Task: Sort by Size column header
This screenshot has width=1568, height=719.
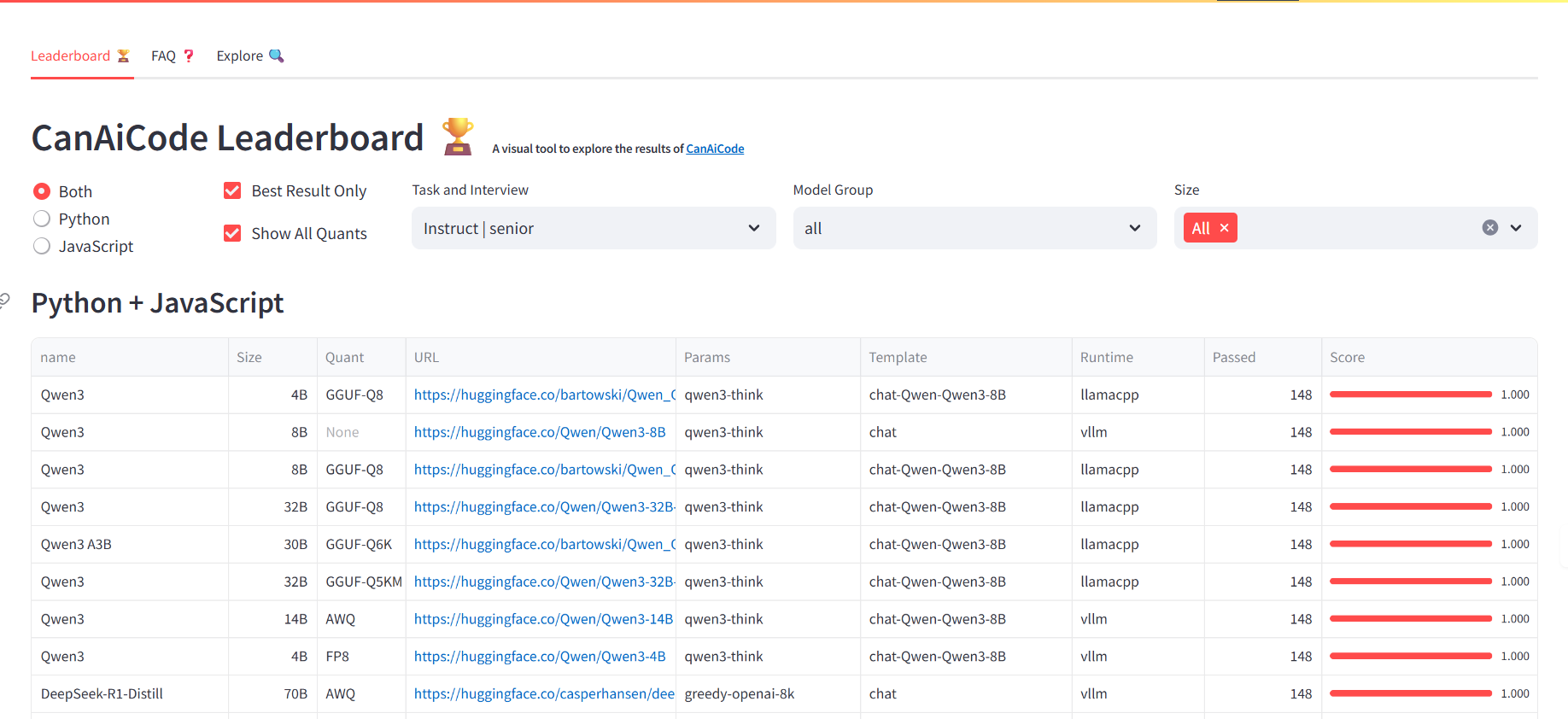Action: [x=272, y=357]
